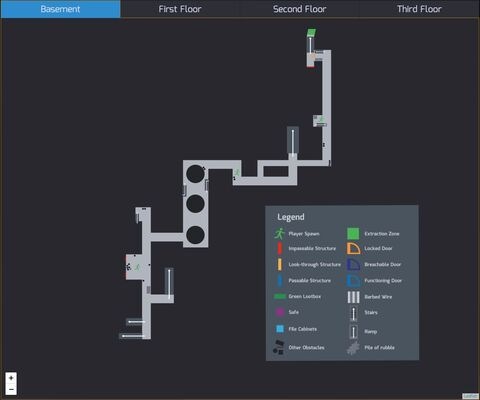Viewport: 480px width, 400px height.
Task: Click the "Ramp" legend label
Action: pos(371,331)
